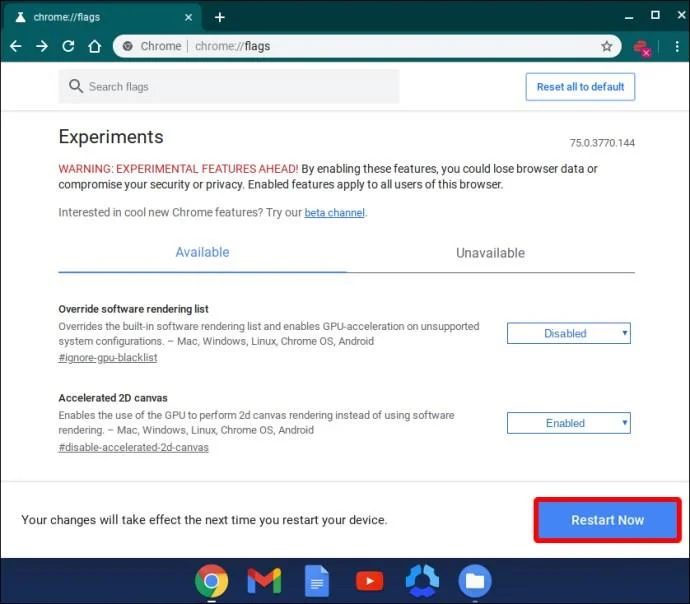Open the blue hexagon app on shelf
Viewport: 690px width, 604px height.
[x=422, y=581]
